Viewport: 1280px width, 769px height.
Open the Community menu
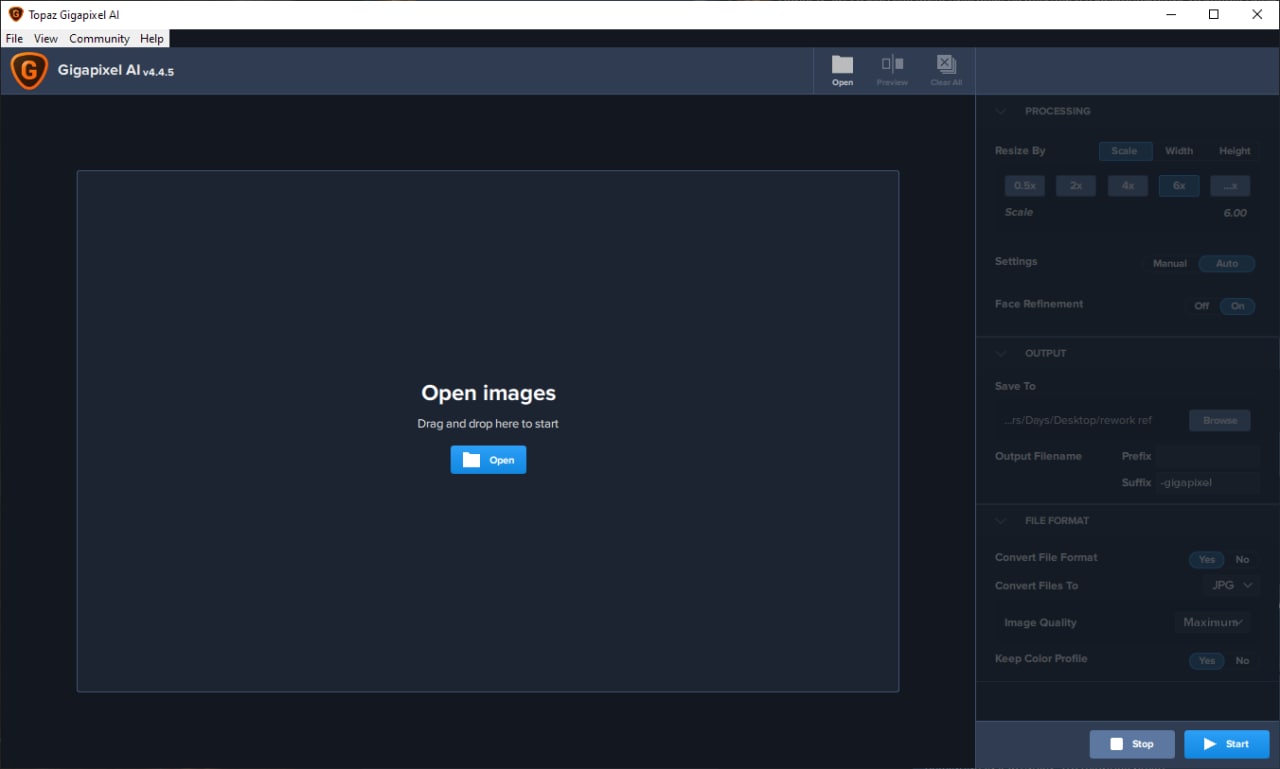click(x=99, y=38)
